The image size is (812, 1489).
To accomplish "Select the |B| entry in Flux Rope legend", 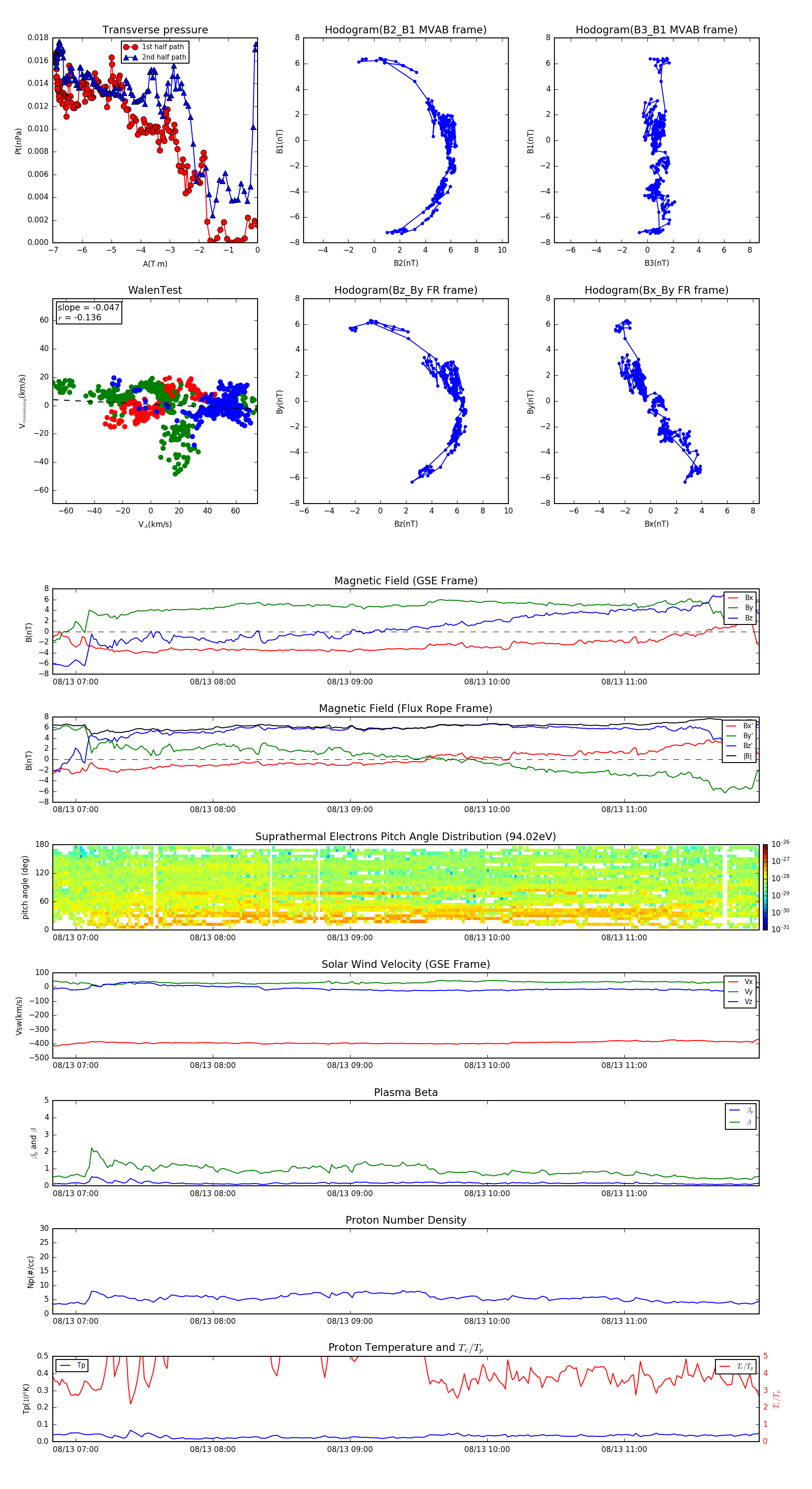I will click(739, 756).
